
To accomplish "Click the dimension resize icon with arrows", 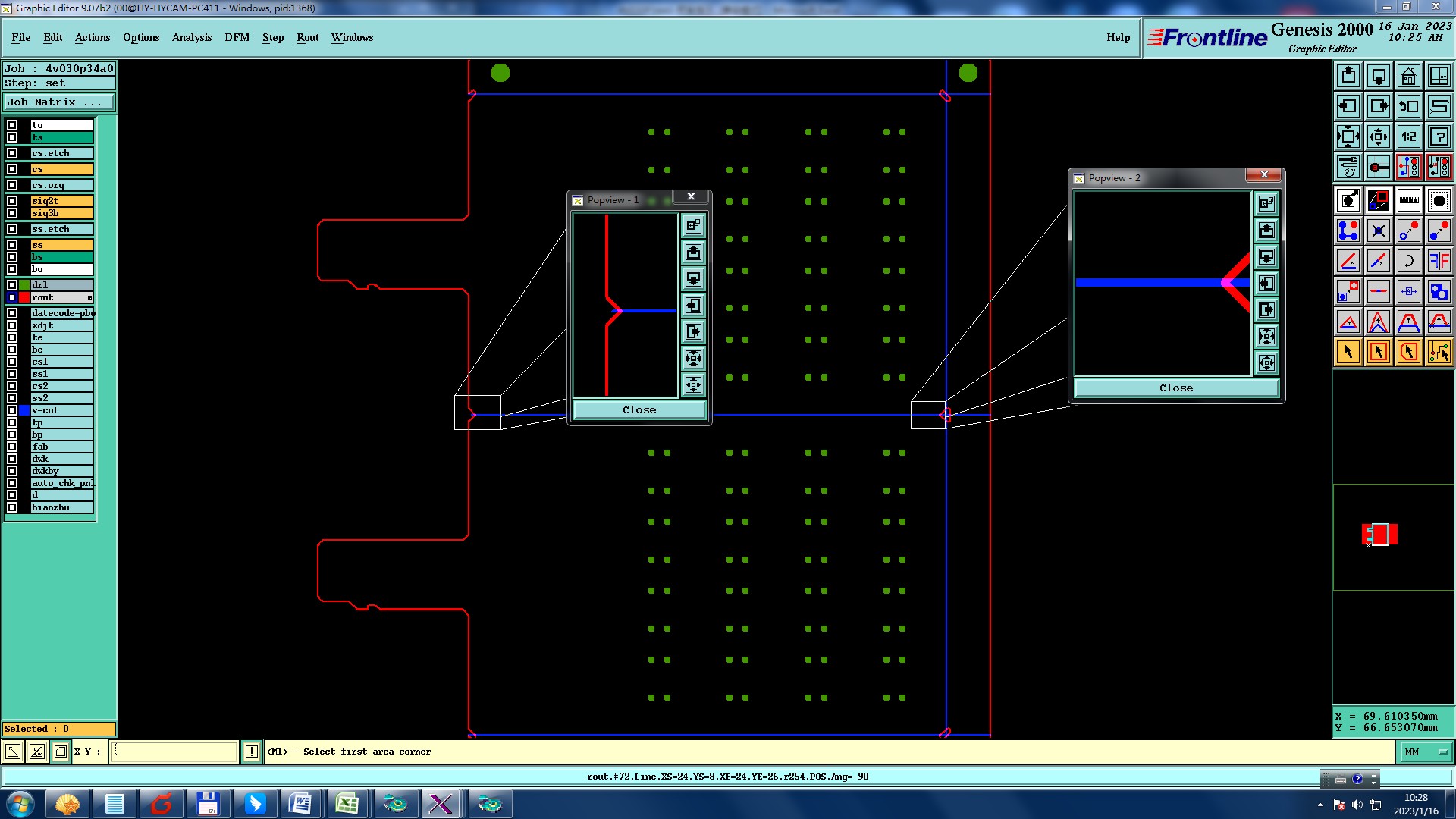I will tap(1409, 291).
